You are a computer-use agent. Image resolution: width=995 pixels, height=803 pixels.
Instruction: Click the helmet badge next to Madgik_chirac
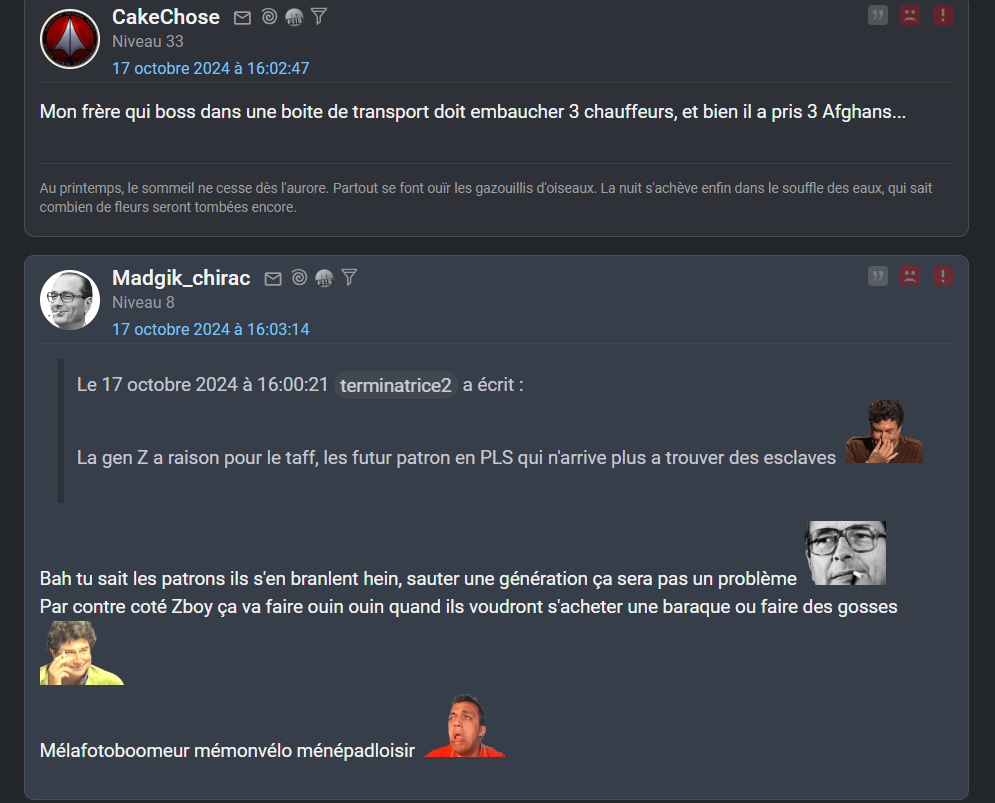pyautogui.click(x=324, y=278)
